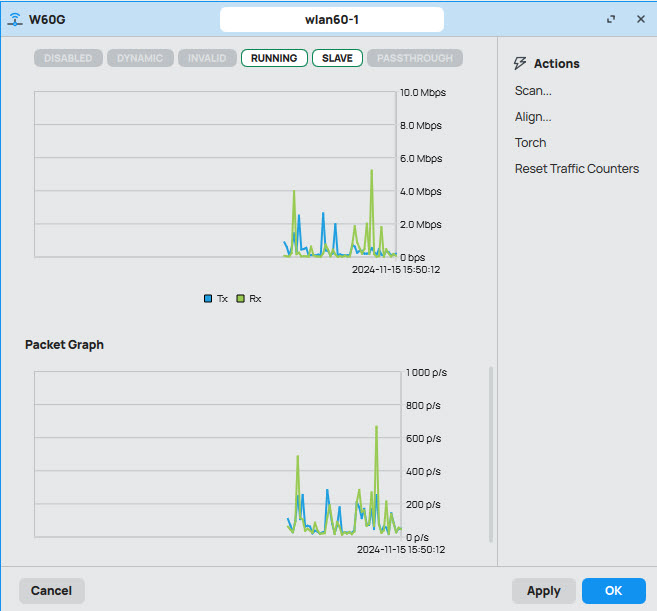Click the 200 p/s axis label
This screenshot has height=611, width=657.
pyautogui.click(x=423, y=505)
